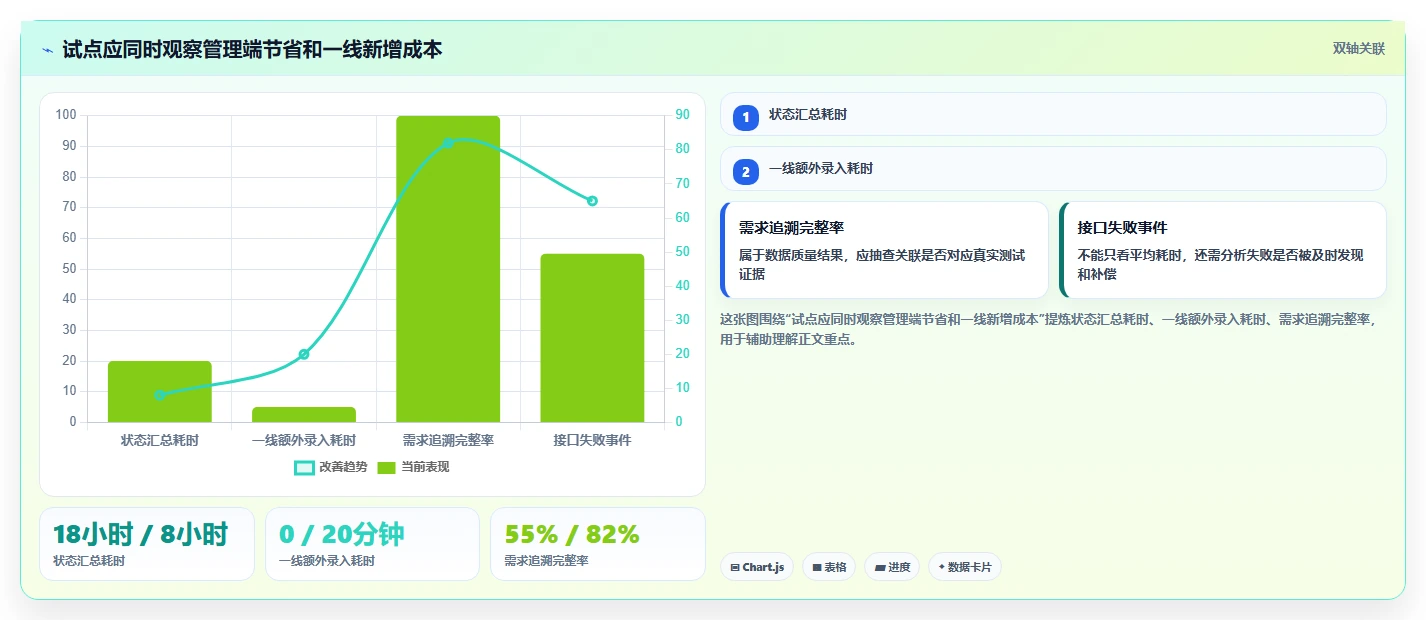Click the title 试点应同时观察管理端节省和一线新增成本
Viewport: 1426px width, 620px height.
click(252, 50)
